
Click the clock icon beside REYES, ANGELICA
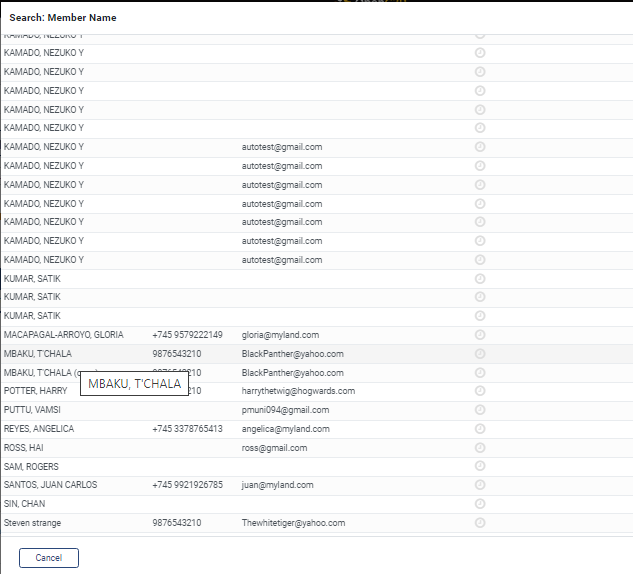click(x=479, y=429)
